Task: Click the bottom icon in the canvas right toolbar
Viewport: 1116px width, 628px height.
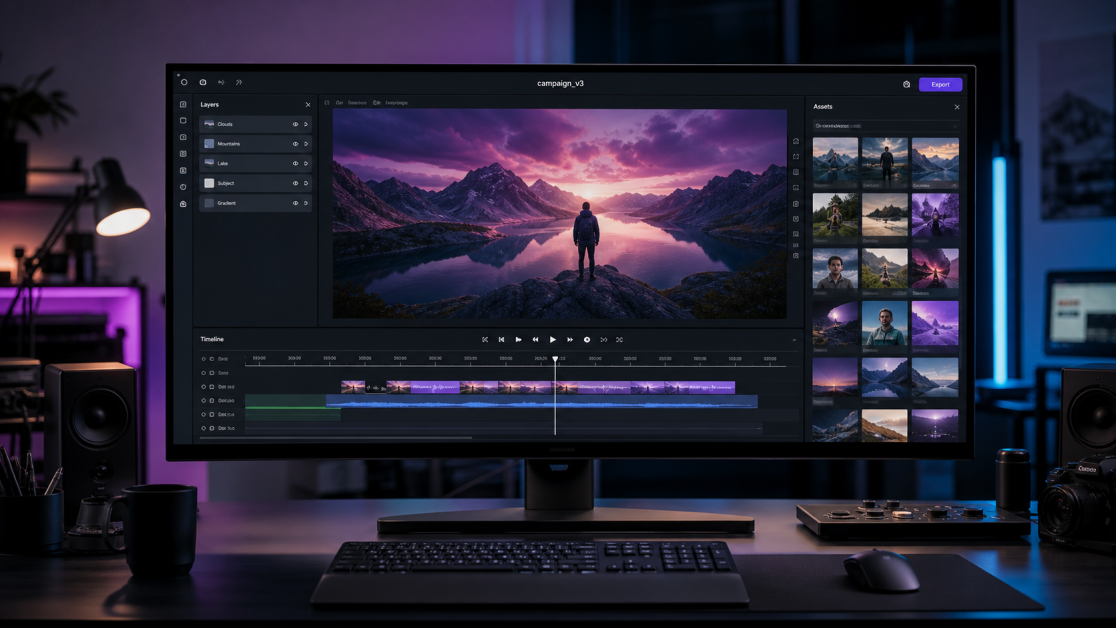Action: 796,256
